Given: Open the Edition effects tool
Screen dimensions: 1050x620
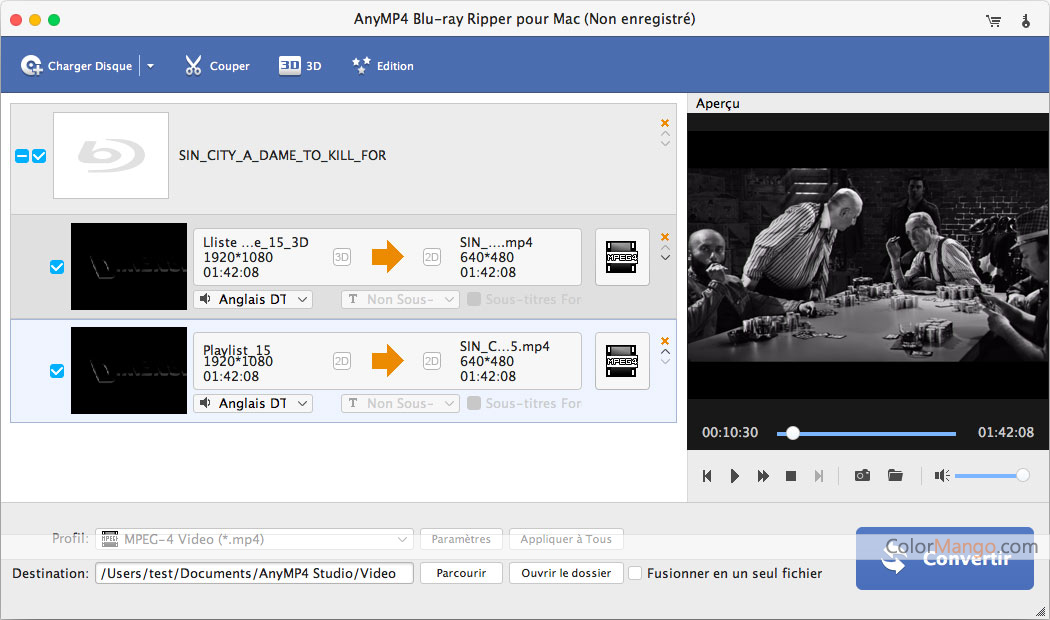Looking at the screenshot, I should [383, 66].
